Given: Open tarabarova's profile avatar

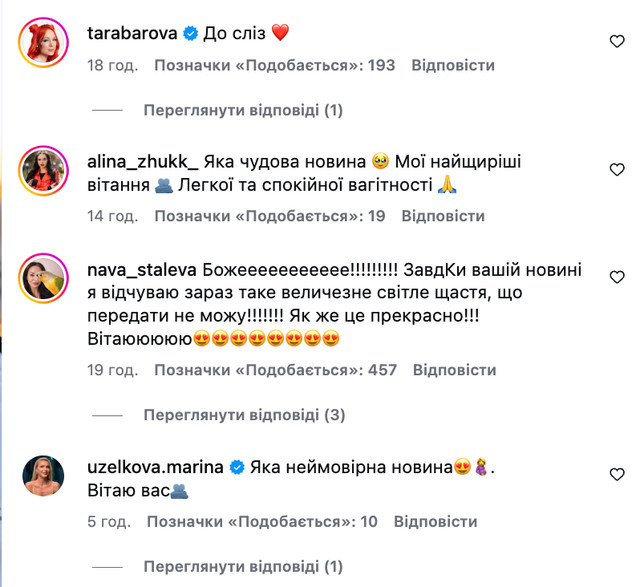Looking at the screenshot, I should [x=43, y=42].
